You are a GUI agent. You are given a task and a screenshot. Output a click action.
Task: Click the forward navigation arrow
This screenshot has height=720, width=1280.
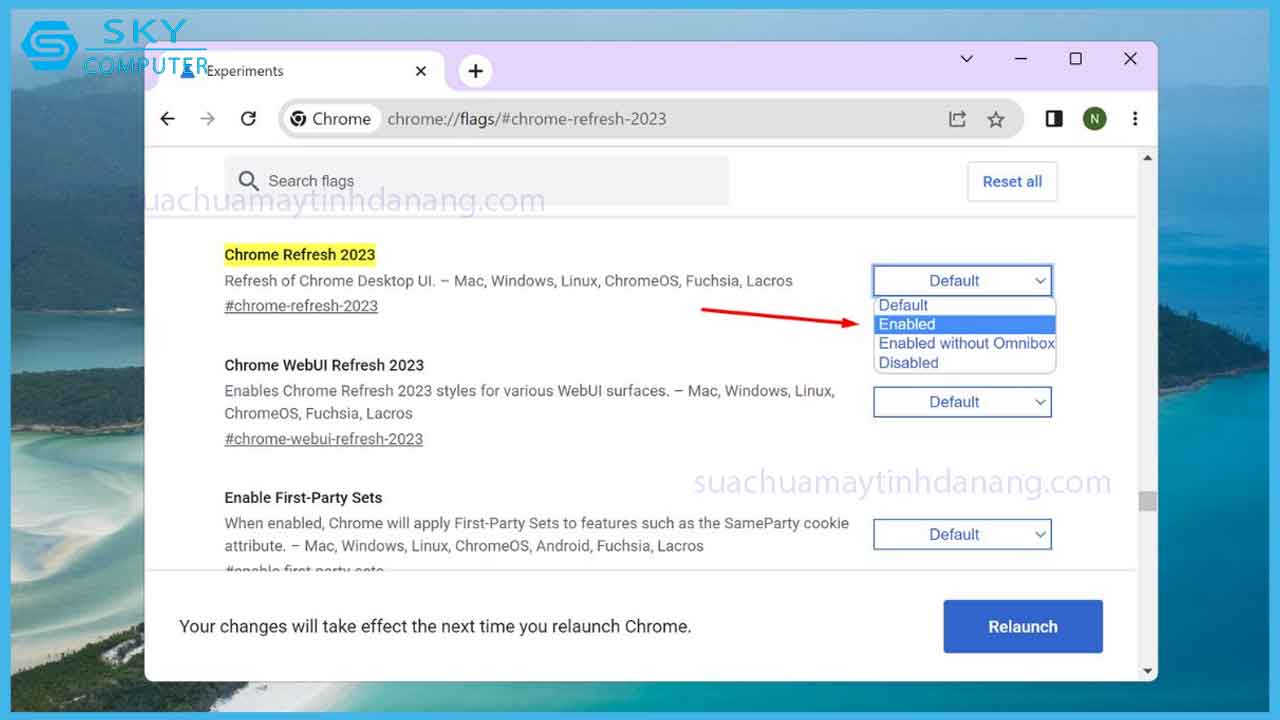click(207, 119)
